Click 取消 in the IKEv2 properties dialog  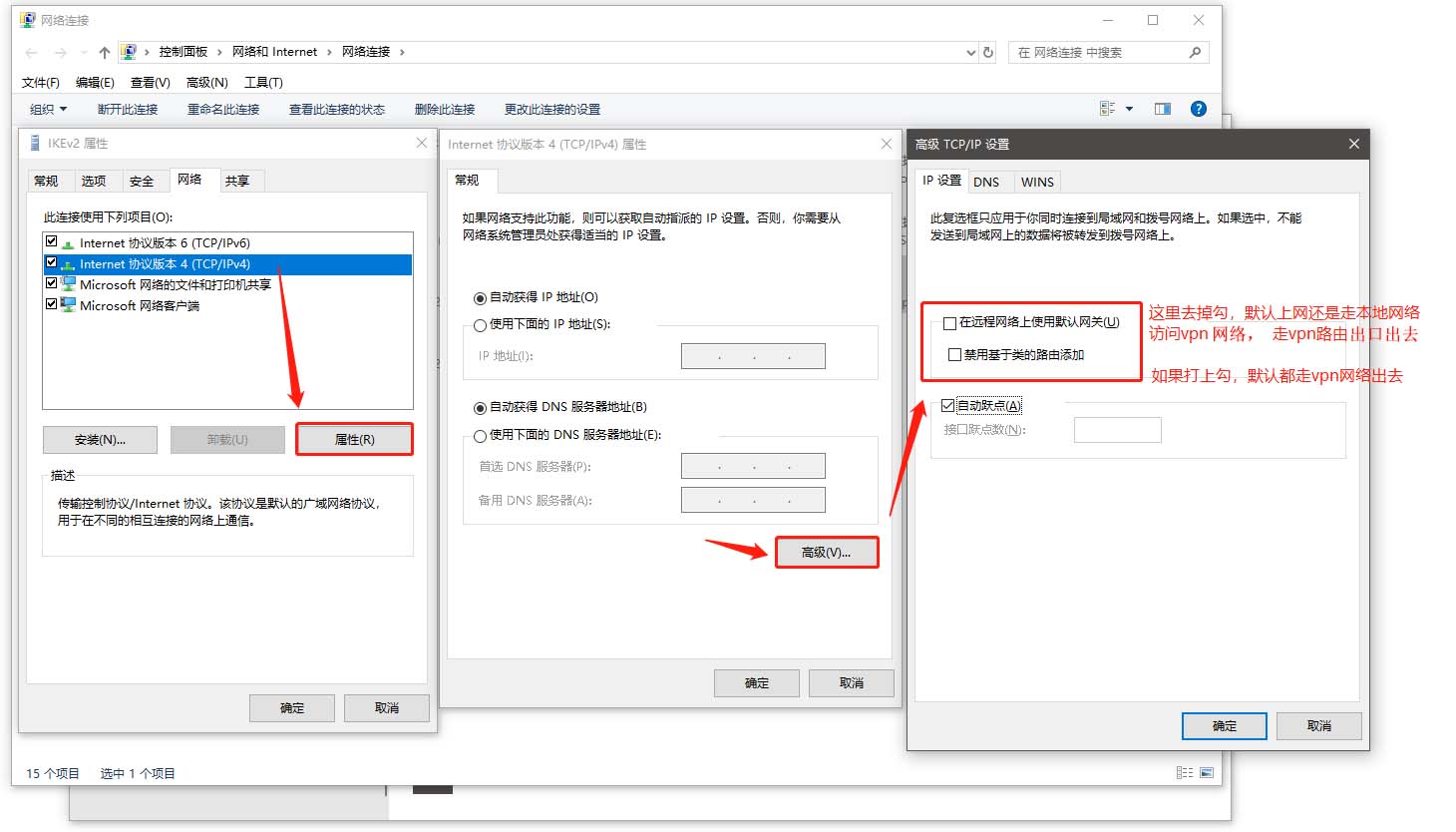point(387,708)
